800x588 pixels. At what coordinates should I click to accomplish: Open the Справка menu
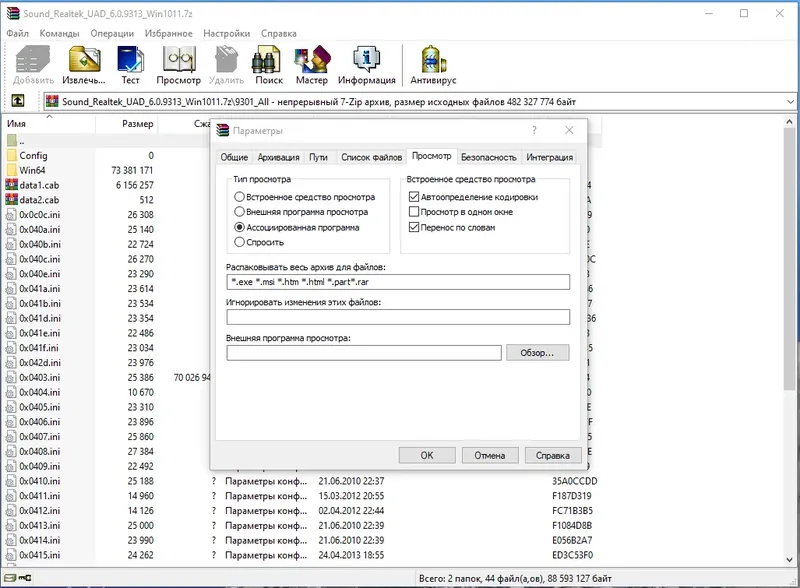tap(279, 33)
